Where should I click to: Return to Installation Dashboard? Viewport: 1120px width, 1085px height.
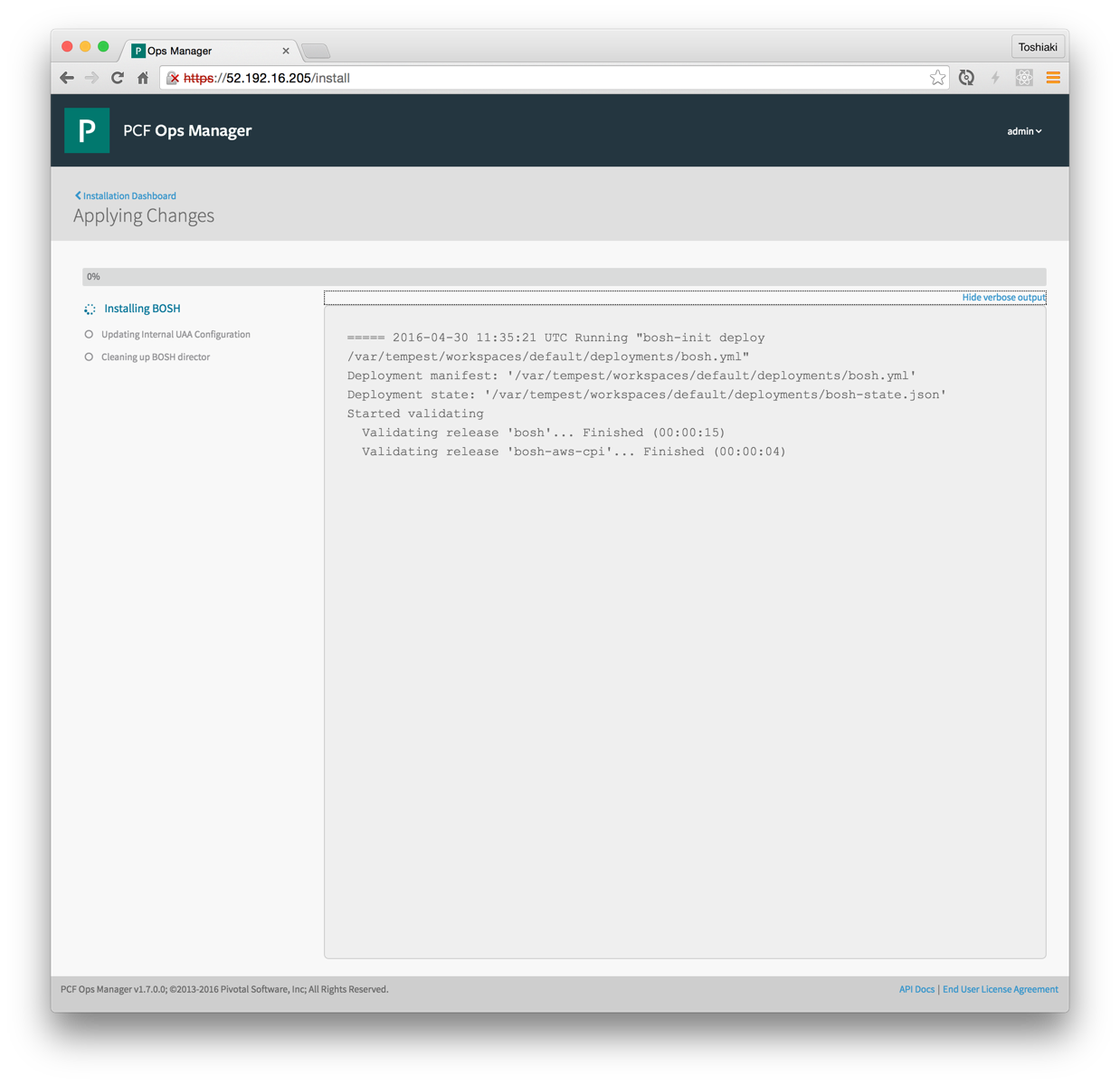tap(126, 195)
